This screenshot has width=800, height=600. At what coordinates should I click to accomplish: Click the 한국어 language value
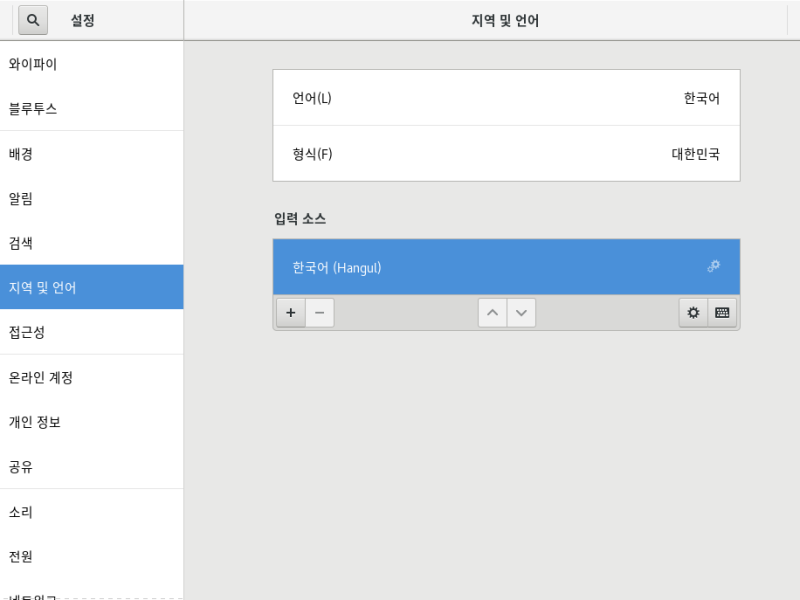702,98
